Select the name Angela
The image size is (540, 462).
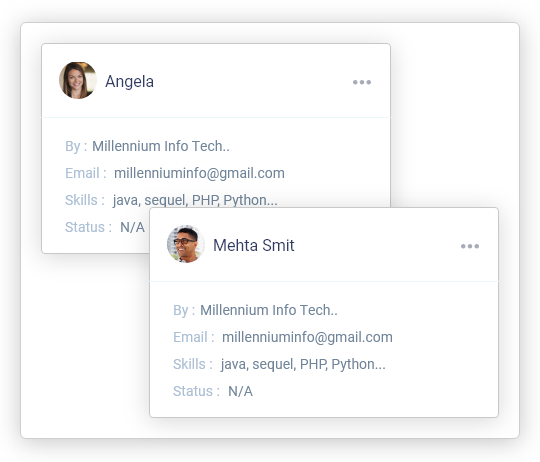pos(129,82)
